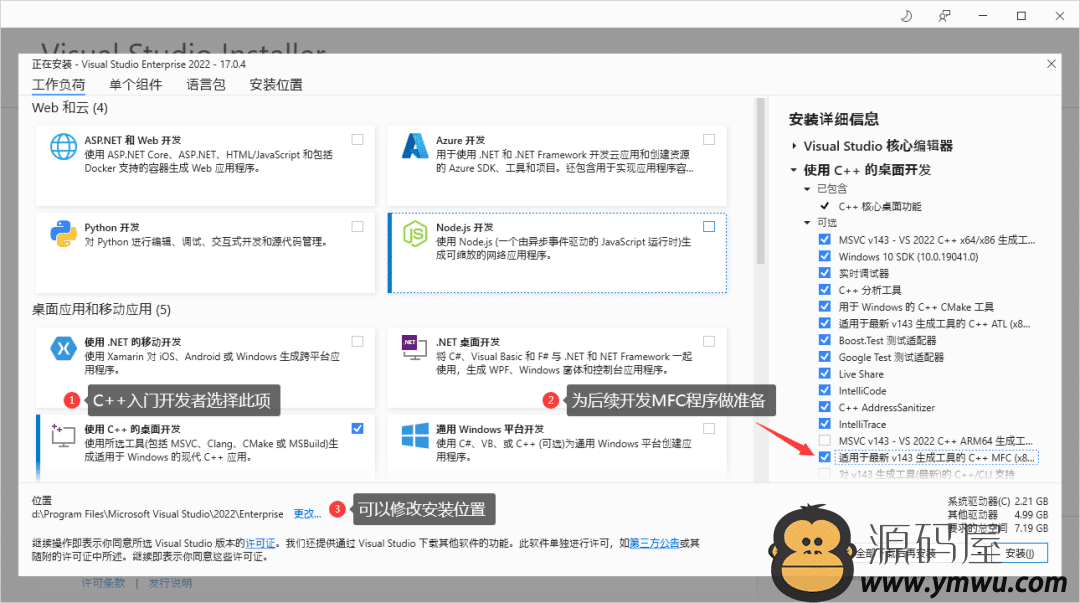The height and width of the screenshot is (603, 1080).
Task: Switch theme with the moon icon
Action: 906,16
